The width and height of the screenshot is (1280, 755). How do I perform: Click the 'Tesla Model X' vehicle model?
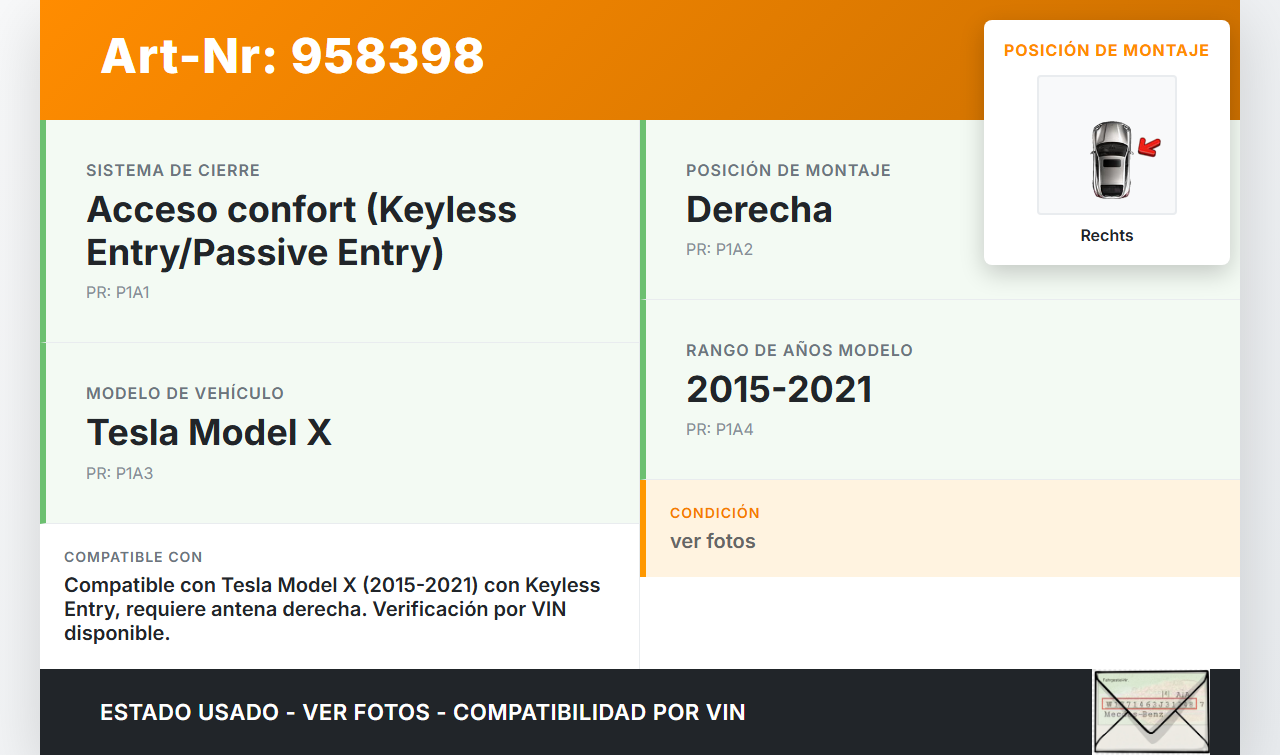pyautogui.click(x=209, y=432)
